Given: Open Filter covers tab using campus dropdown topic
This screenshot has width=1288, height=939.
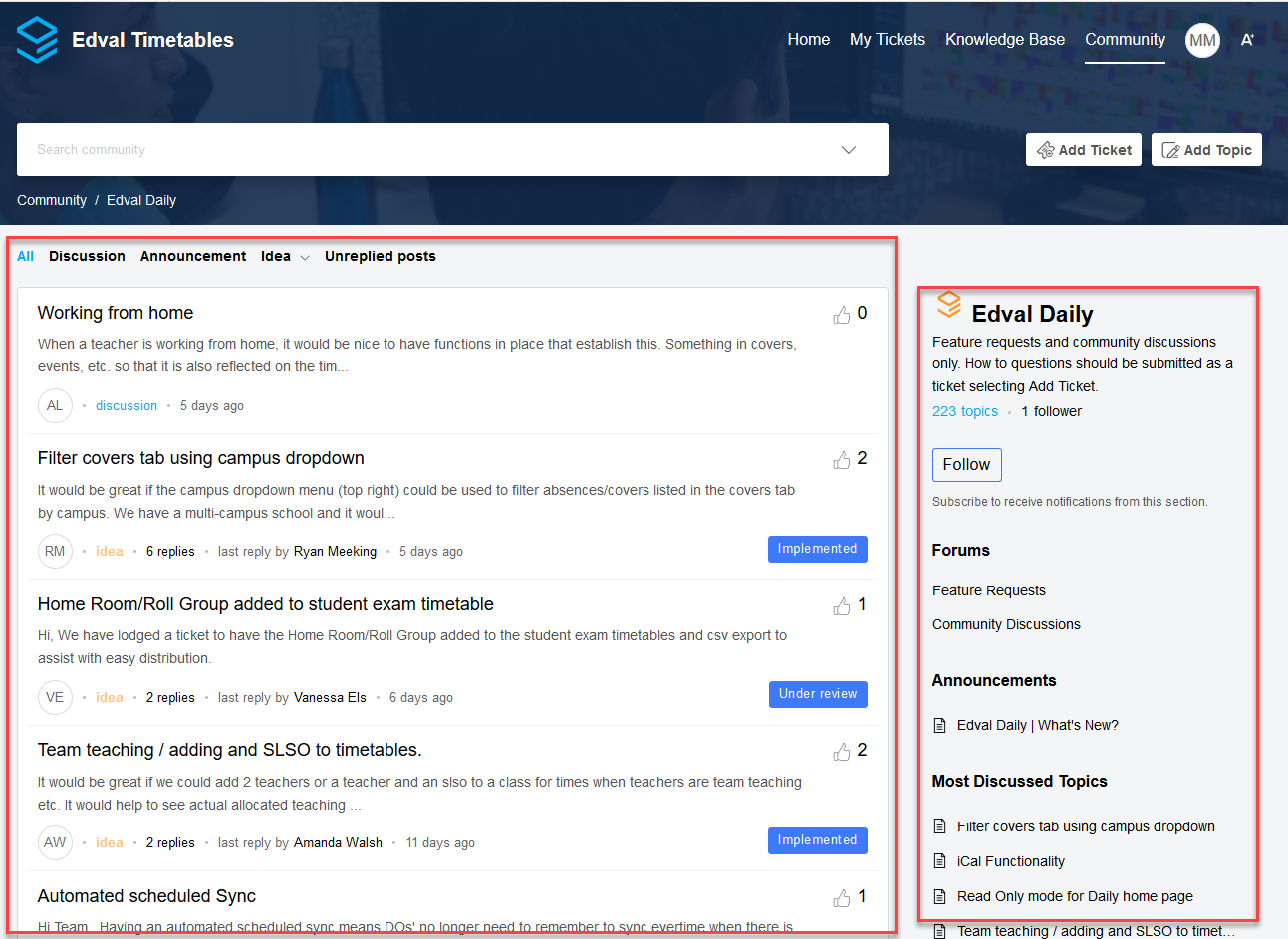Looking at the screenshot, I should 201,458.
